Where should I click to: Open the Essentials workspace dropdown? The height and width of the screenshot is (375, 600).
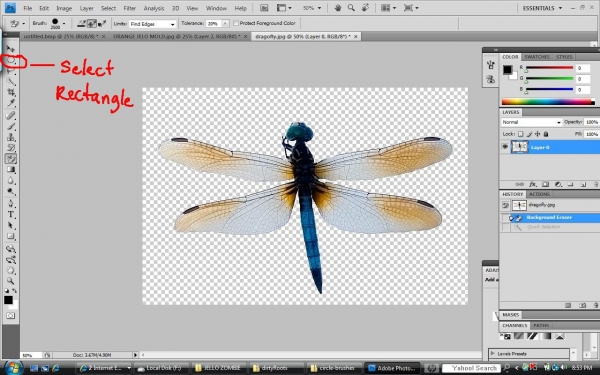click(542, 8)
